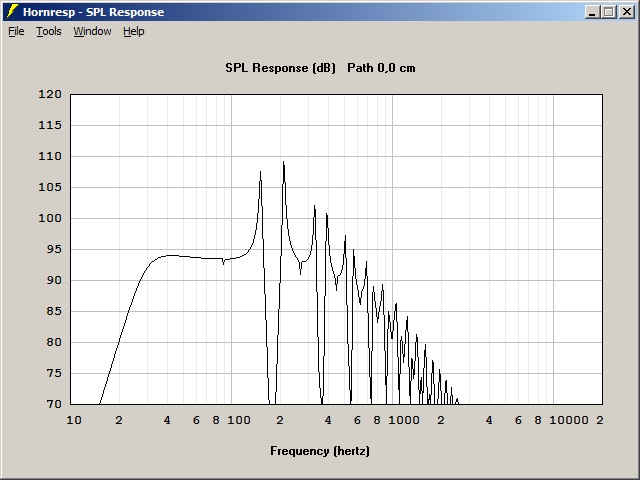Viewport: 640px width, 480px height.
Task: Click the flat curve plateau near 40 Hz
Action: pos(169,256)
